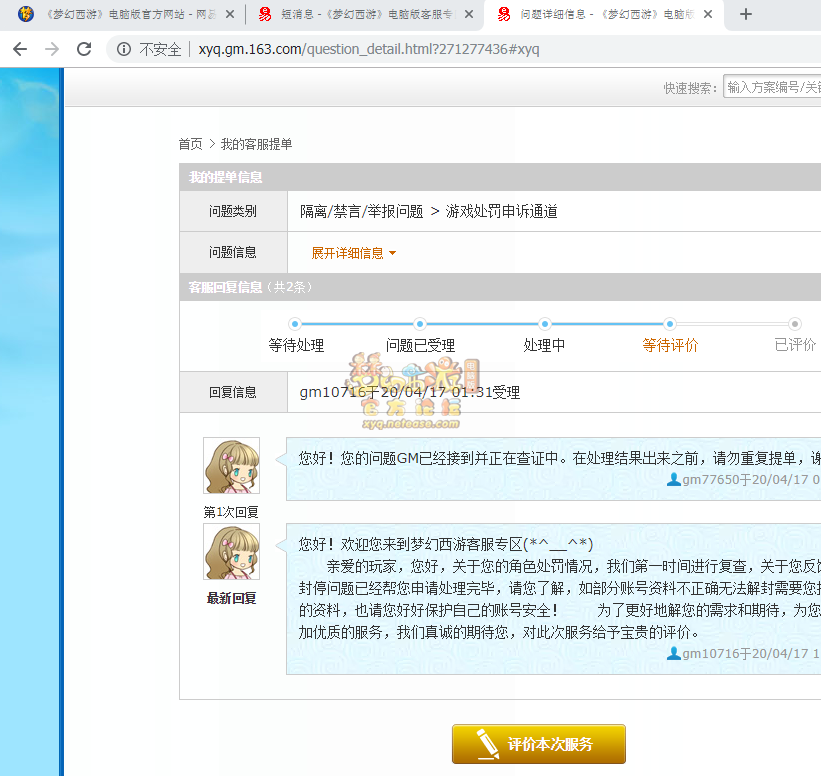Expand 展开详细信息 details

tap(353, 253)
